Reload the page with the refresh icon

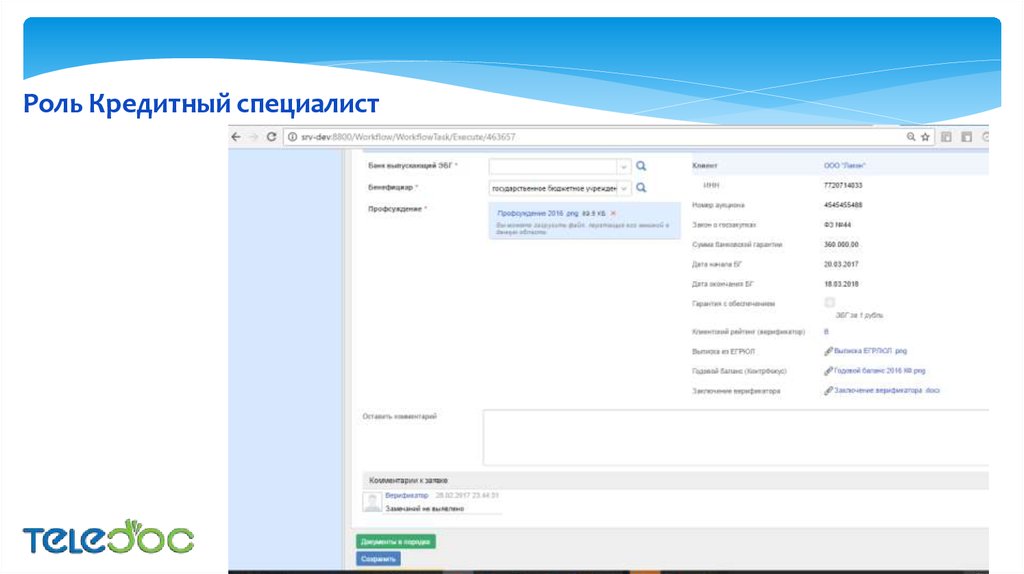click(x=271, y=137)
